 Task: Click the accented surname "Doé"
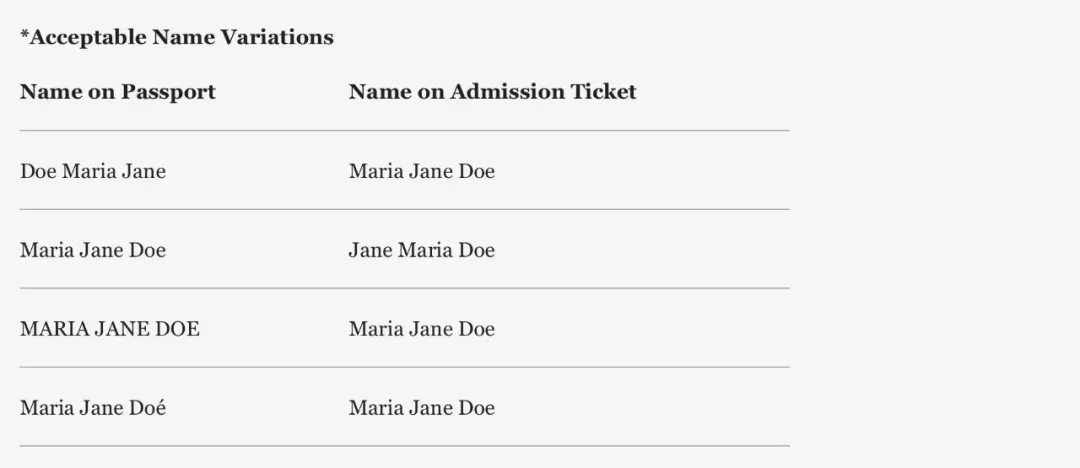[x=147, y=408]
